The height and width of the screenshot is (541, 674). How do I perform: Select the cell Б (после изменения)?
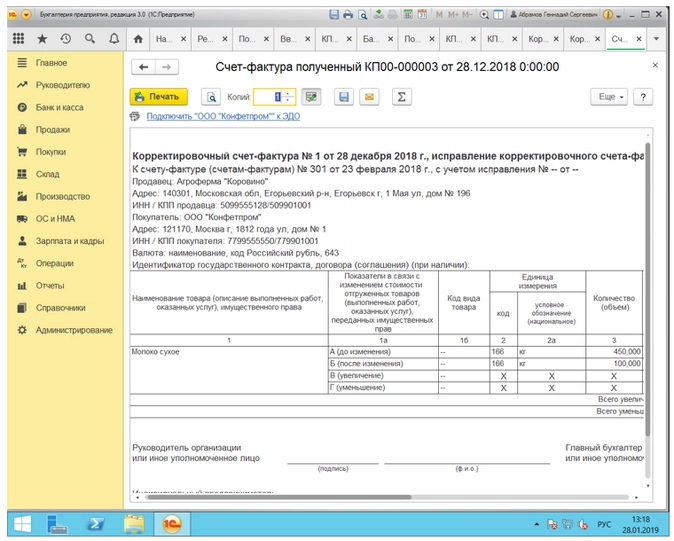(383, 364)
